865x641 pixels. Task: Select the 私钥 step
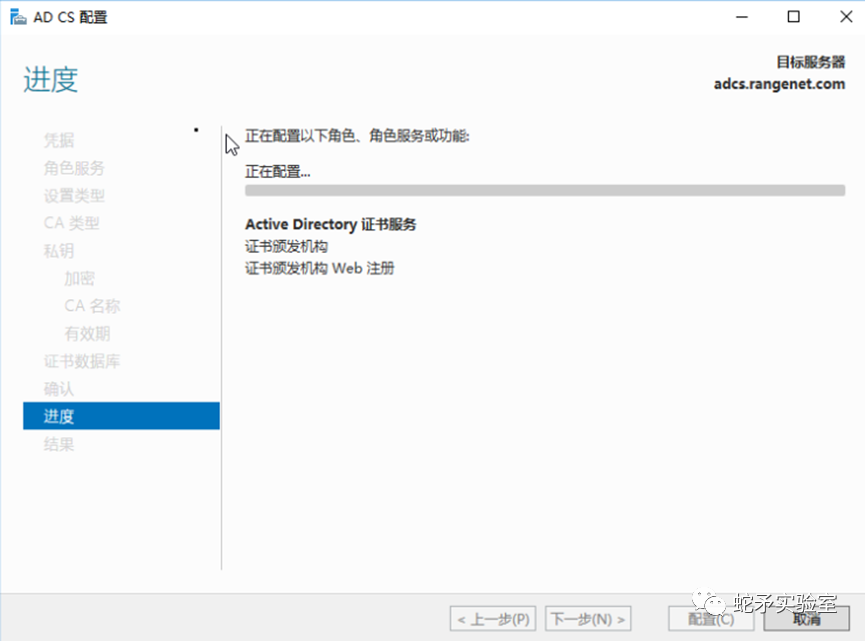pos(59,250)
